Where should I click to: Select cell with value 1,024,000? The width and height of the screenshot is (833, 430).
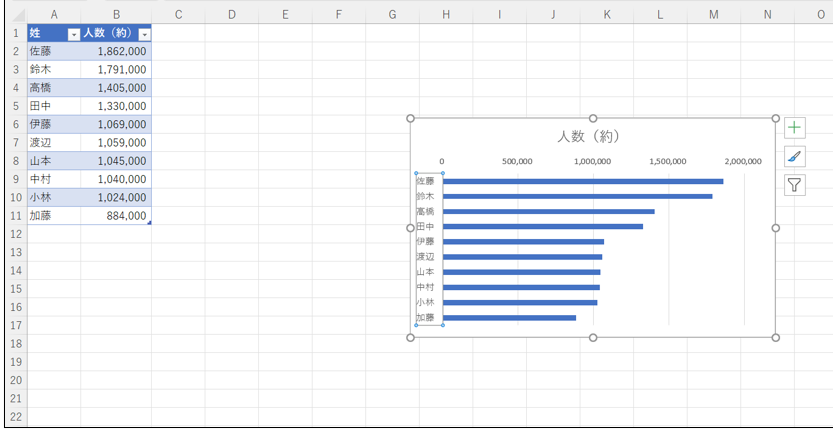pos(116,197)
